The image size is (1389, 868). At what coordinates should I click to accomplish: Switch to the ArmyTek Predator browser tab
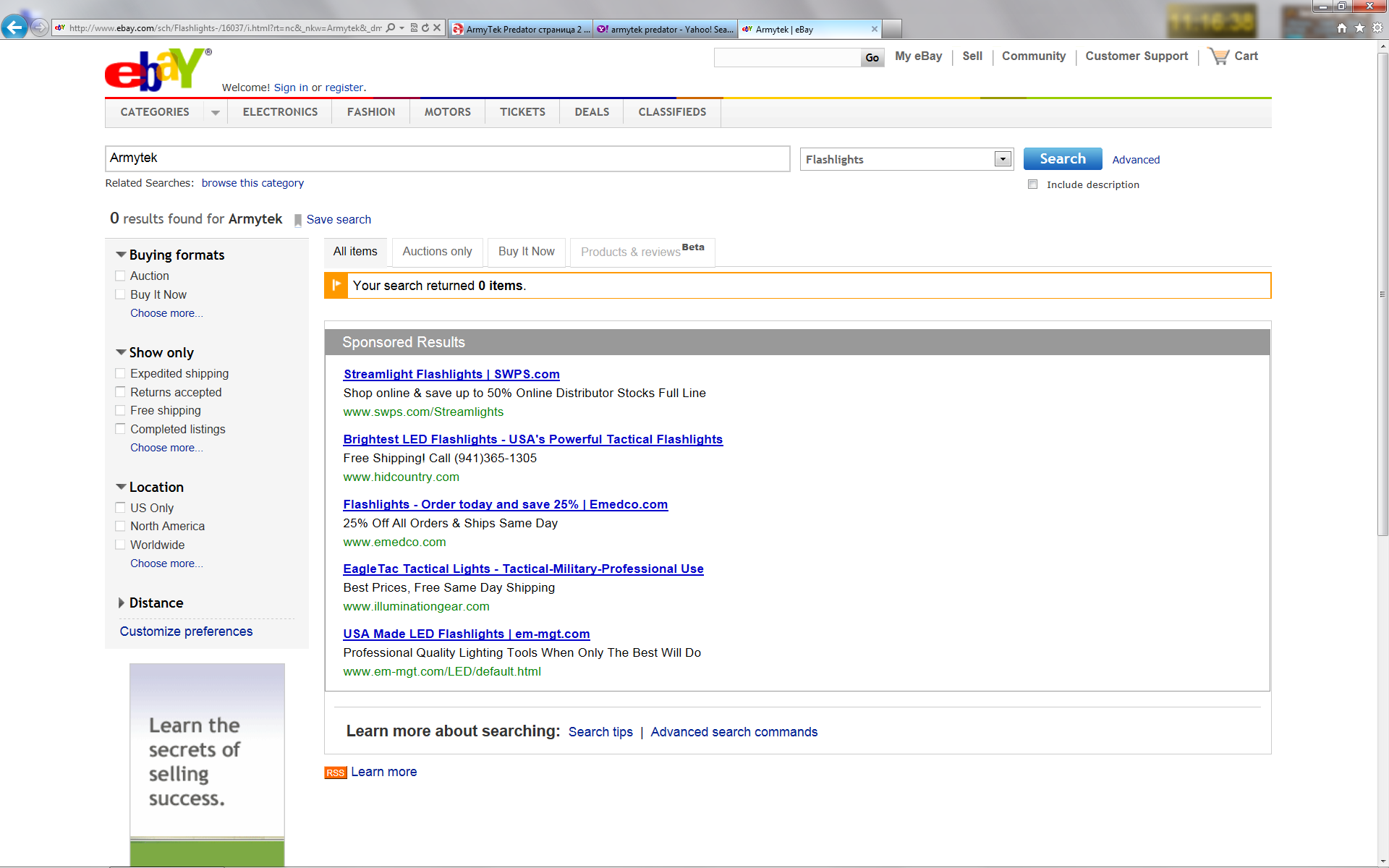click(x=520, y=29)
